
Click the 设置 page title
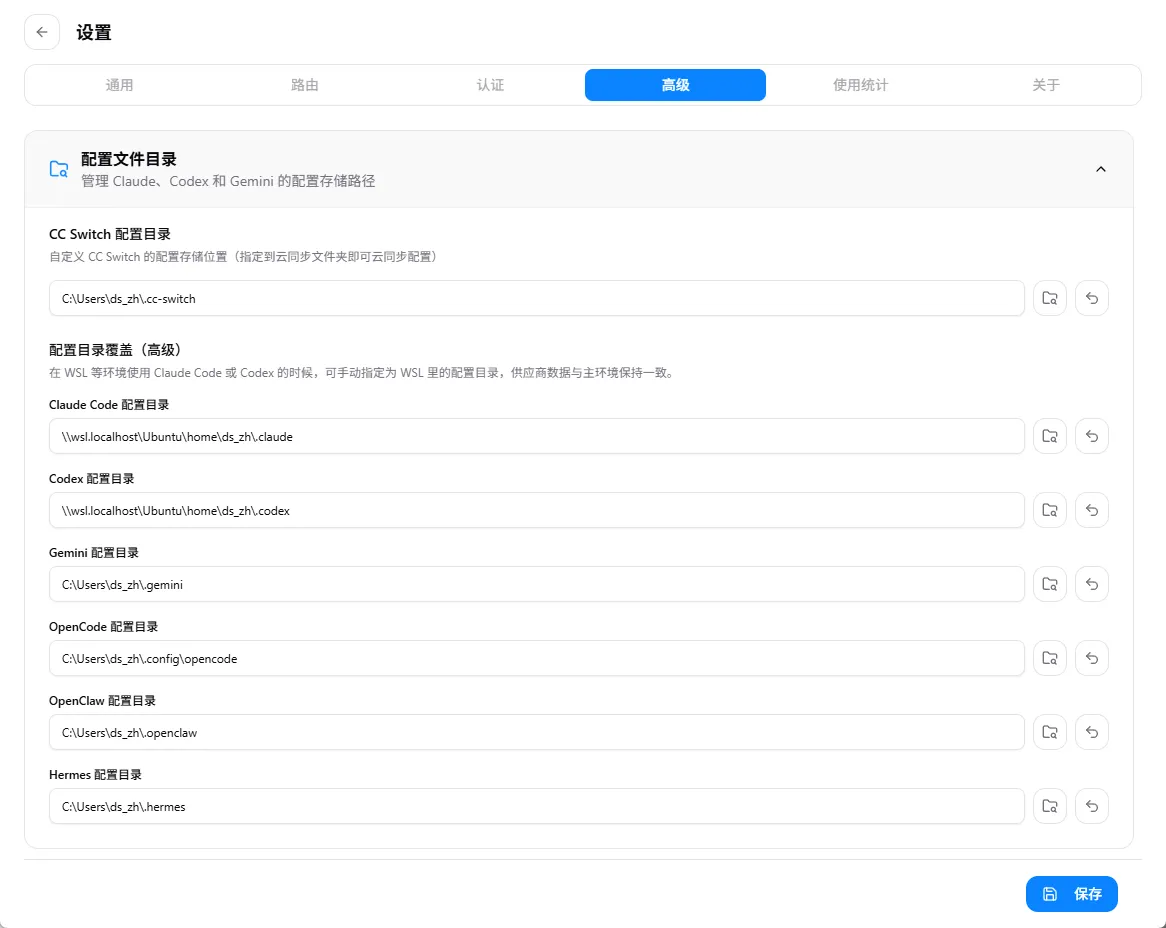[x=94, y=33]
